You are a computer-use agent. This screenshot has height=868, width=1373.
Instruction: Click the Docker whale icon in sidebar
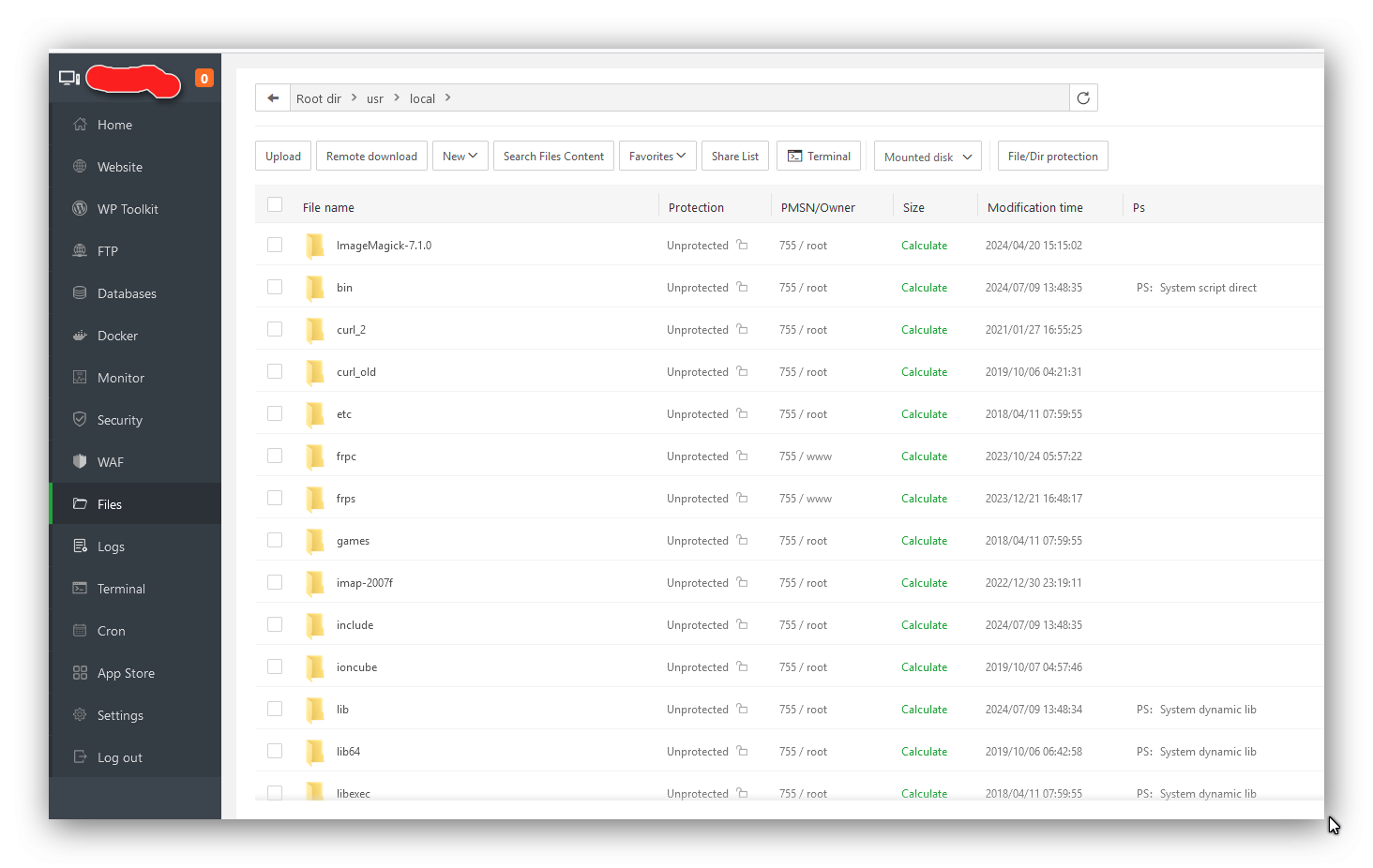coord(80,336)
